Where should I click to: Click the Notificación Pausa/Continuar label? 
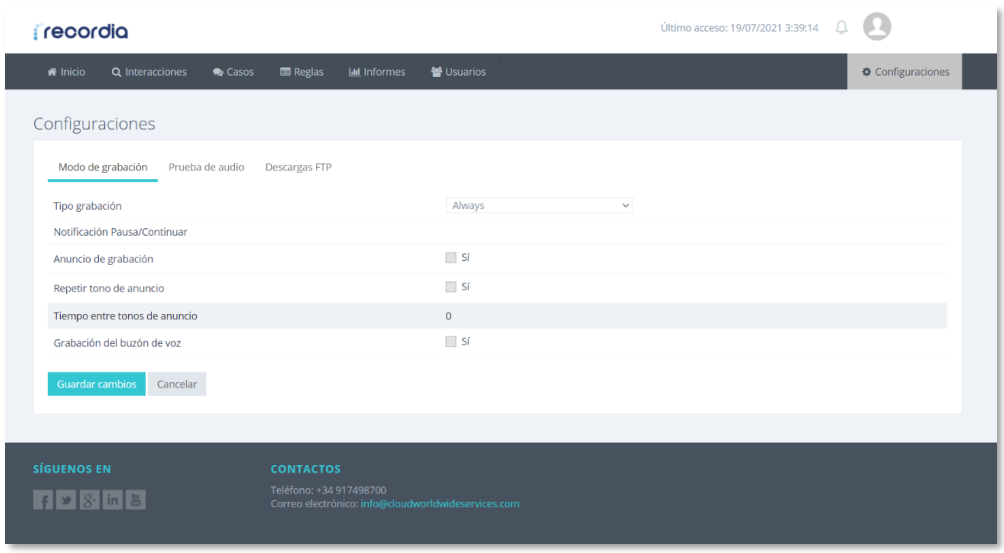pyautogui.click(x=120, y=232)
